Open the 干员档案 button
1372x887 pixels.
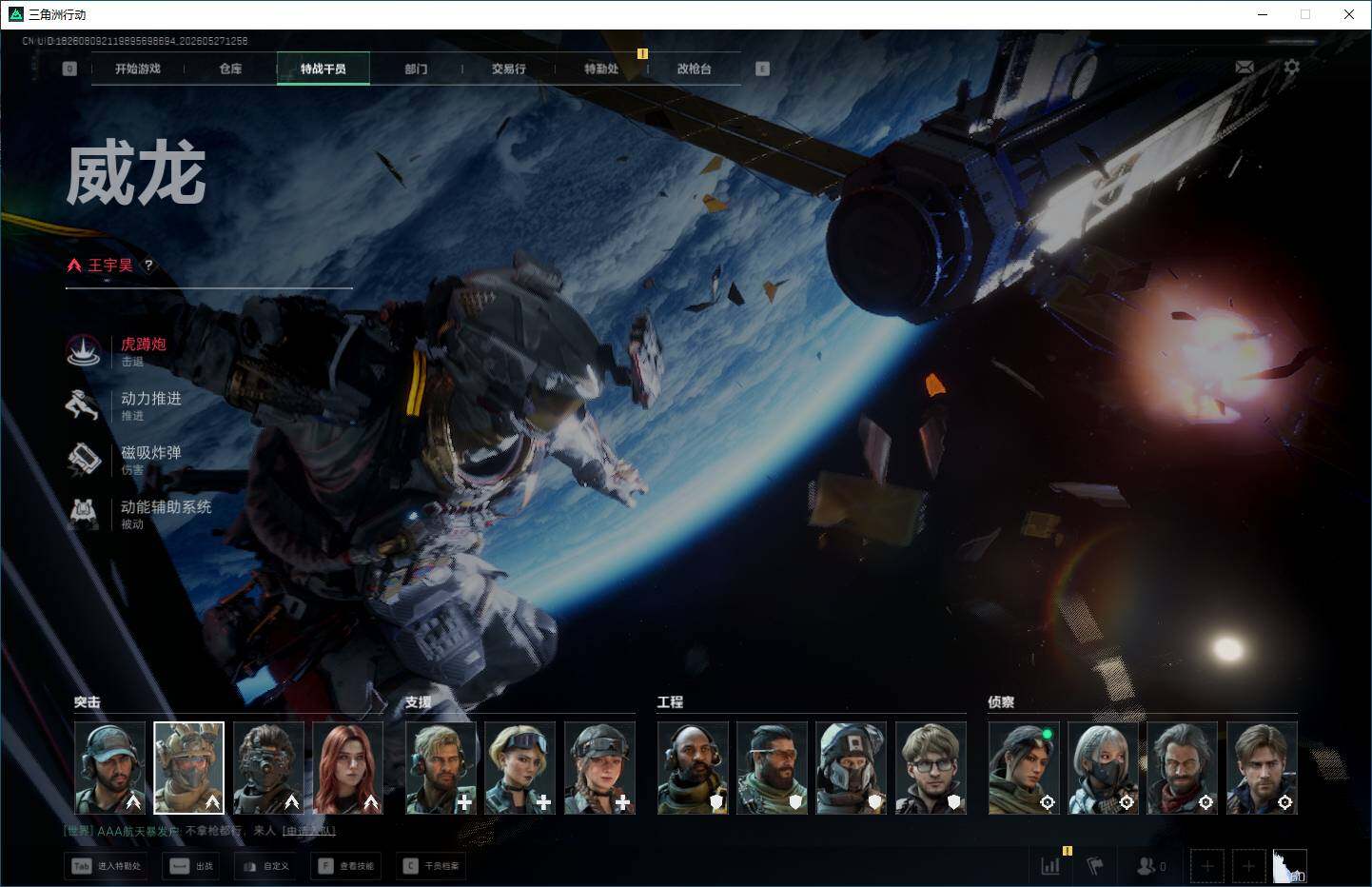click(x=432, y=866)
